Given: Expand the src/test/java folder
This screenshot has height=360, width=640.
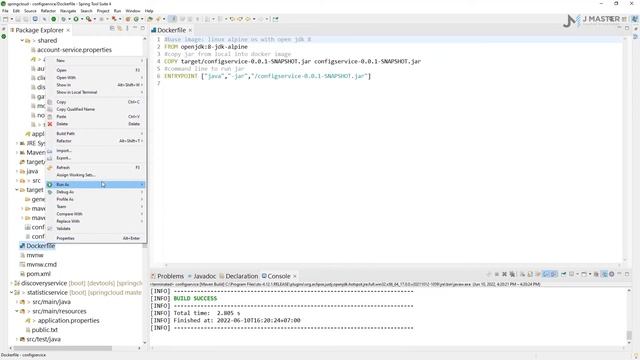Looking at the screenshot, I should pyautogui.click(x=17, y=339).
